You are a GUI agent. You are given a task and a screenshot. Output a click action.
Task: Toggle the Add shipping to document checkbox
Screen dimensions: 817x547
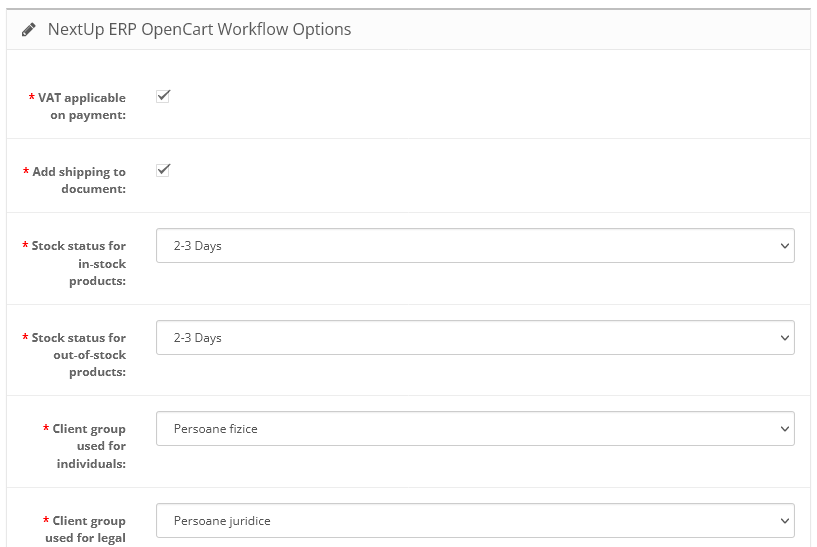coord(163,170)
